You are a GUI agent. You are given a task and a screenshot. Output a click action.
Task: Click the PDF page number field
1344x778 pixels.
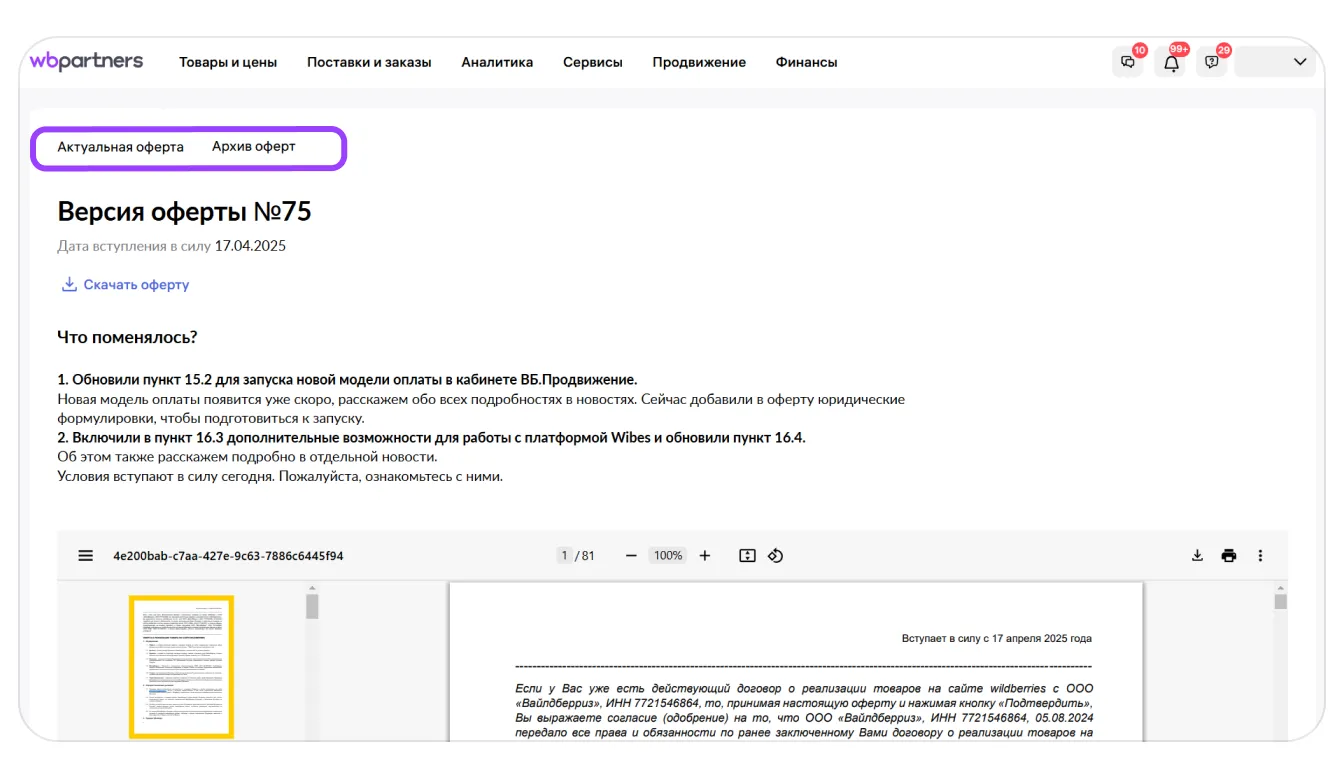click(564, 556)
